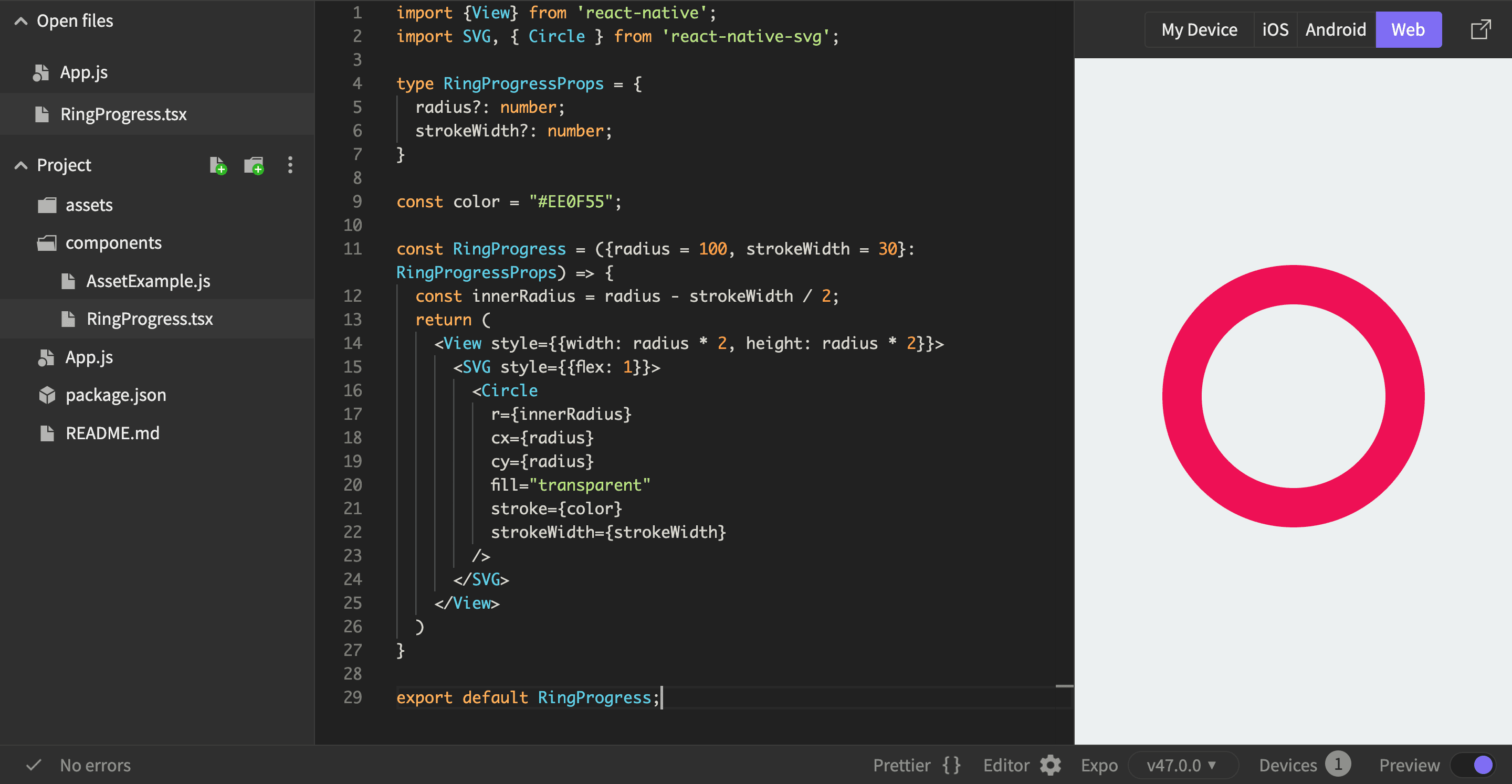Image resolution: width=1512 pixels, height=784 pixels.
Task: Collapse the Project section
Action: (x=20, y=165)
